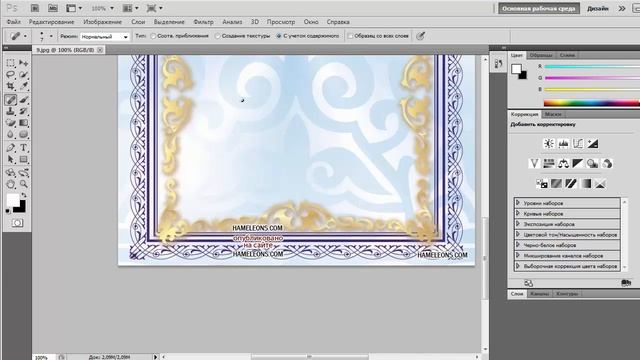
Task: Select the Gradient tool
Action: tap(24, 123)
